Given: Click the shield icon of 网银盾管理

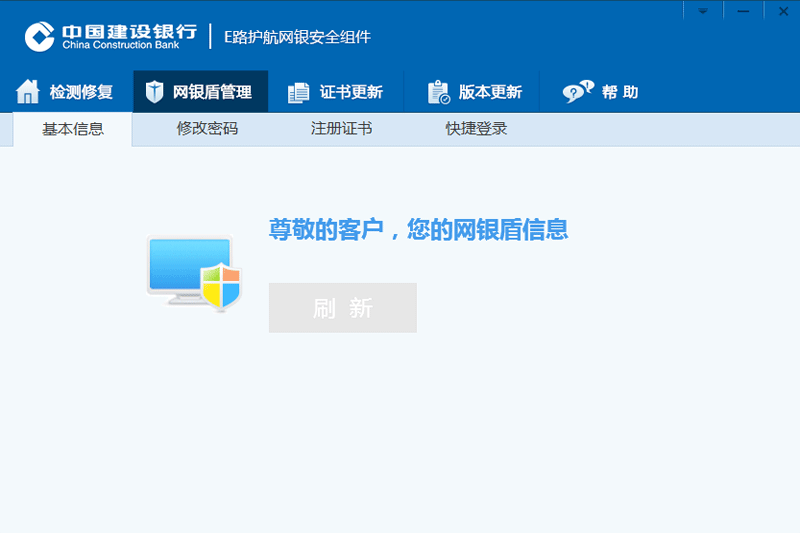Looking at the screenshot, I should [x=154, y=92].
